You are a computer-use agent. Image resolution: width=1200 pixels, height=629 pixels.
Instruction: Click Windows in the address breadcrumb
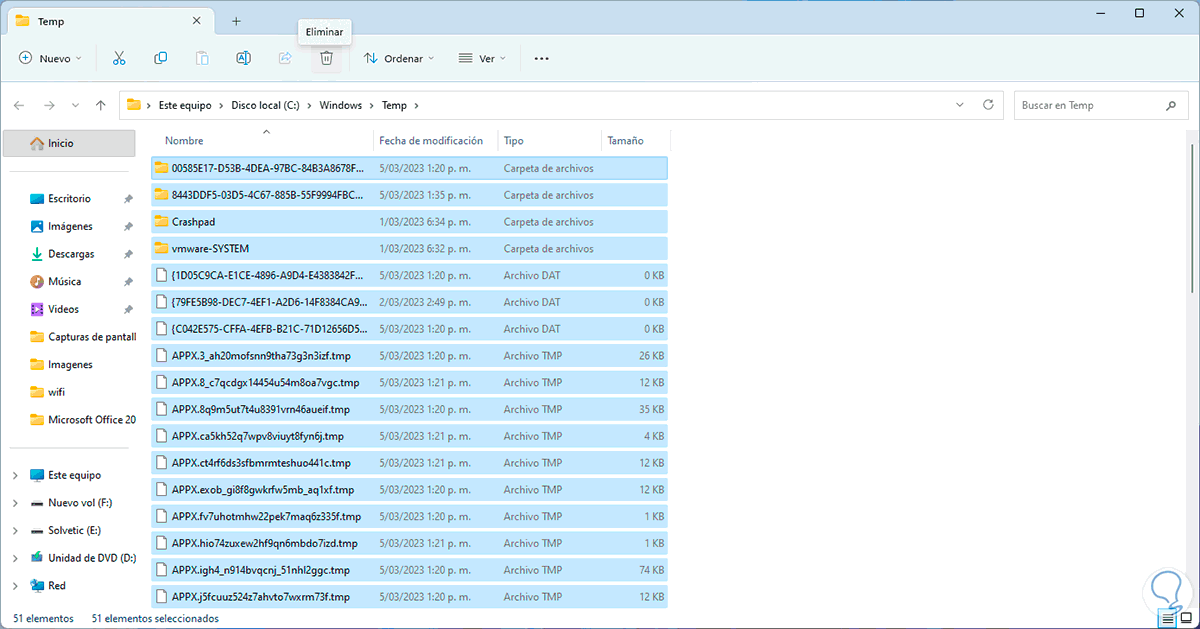point(340,105)
